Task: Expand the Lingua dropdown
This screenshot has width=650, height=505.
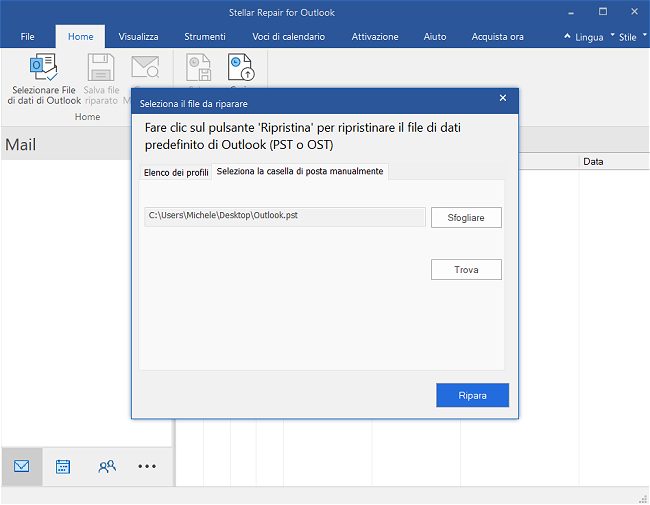Action: pyautogui.click(x=594, y=37)
